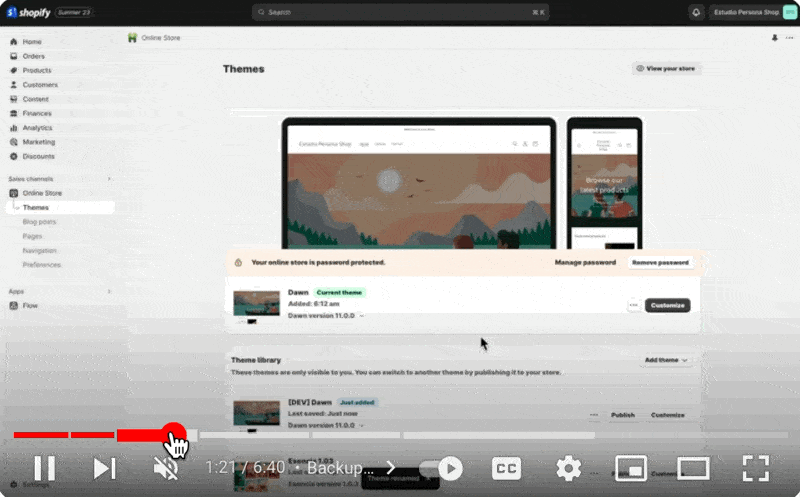Click the Dawn current theme thumbnail
The height and width of the screenshot is (497, 800).
pyautogui.click(x=256, y=305)
